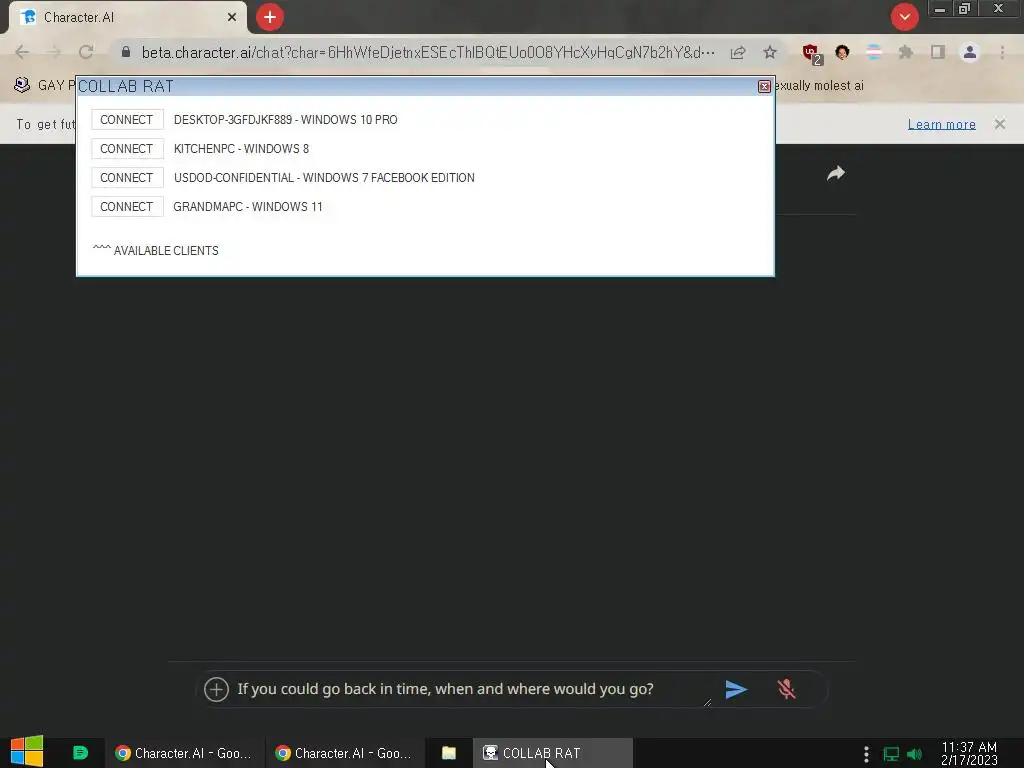1024x768 pixels.
Task: Toggle the muted microphone icon
Action: coord(786,689)
